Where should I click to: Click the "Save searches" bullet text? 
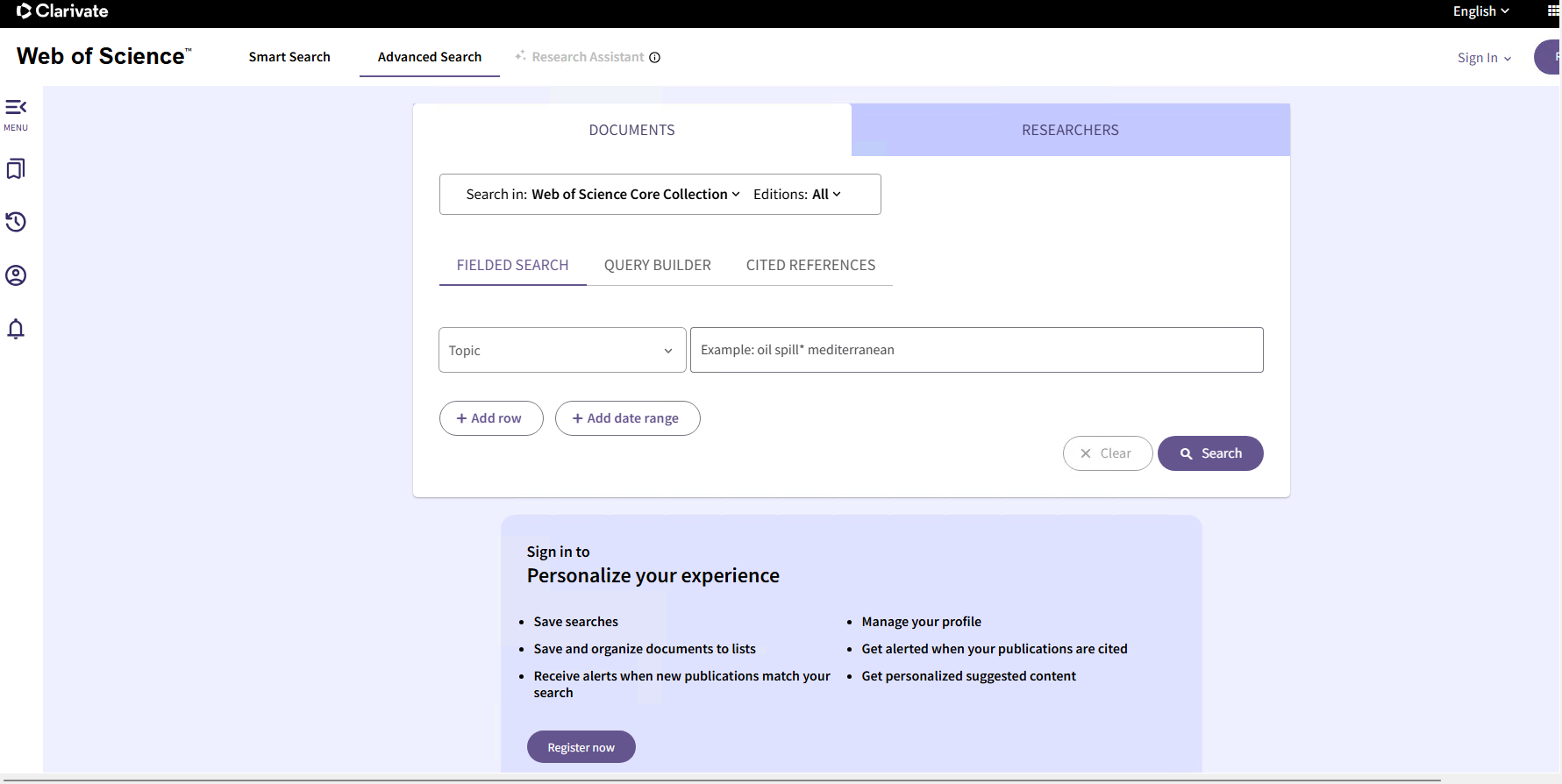(x=575, y=622)
